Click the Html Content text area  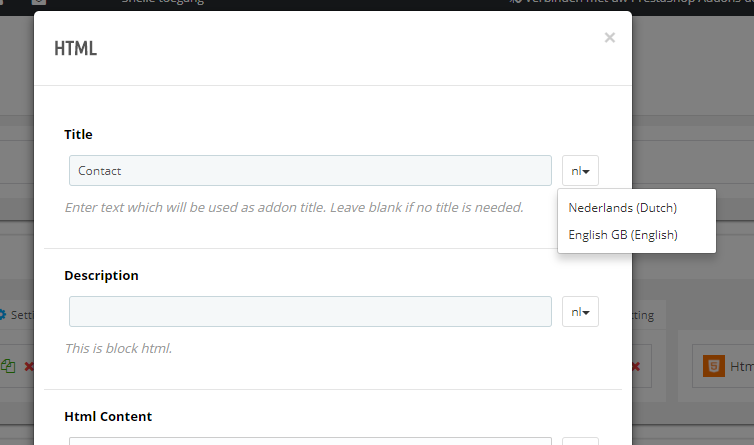point(310,440)
